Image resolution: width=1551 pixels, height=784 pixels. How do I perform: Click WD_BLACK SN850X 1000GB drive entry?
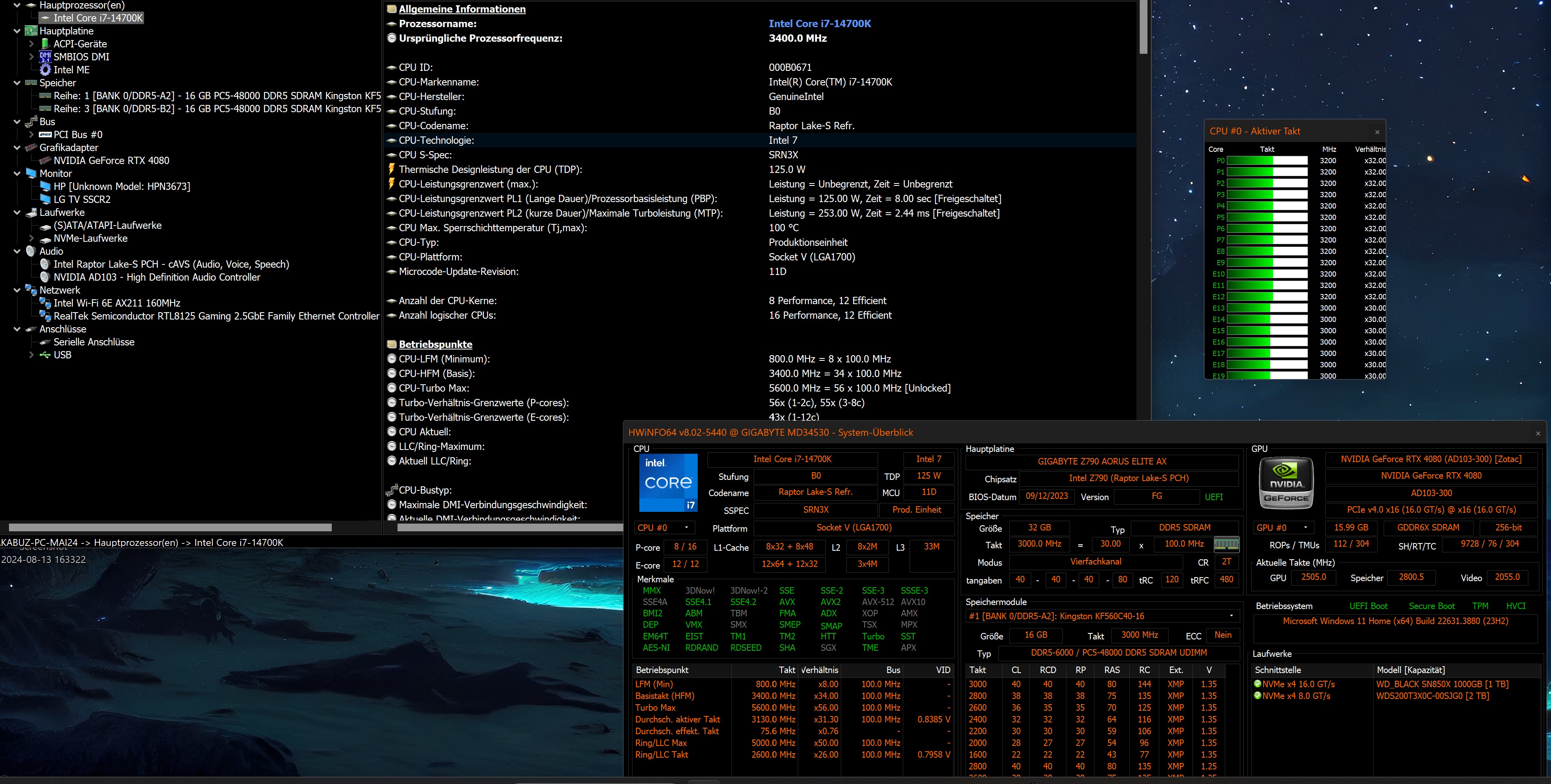(1442, 684)
